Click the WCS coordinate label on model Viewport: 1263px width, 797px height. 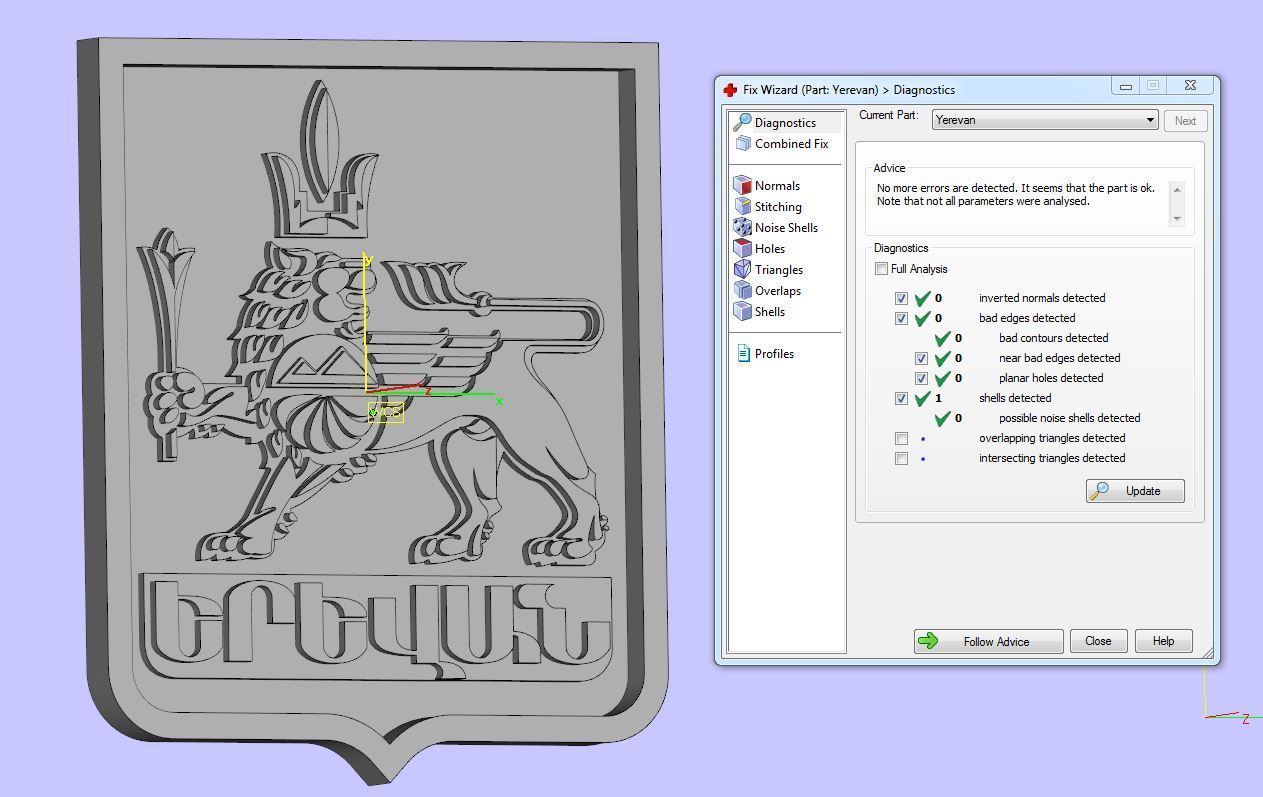(x=386, y=412)
